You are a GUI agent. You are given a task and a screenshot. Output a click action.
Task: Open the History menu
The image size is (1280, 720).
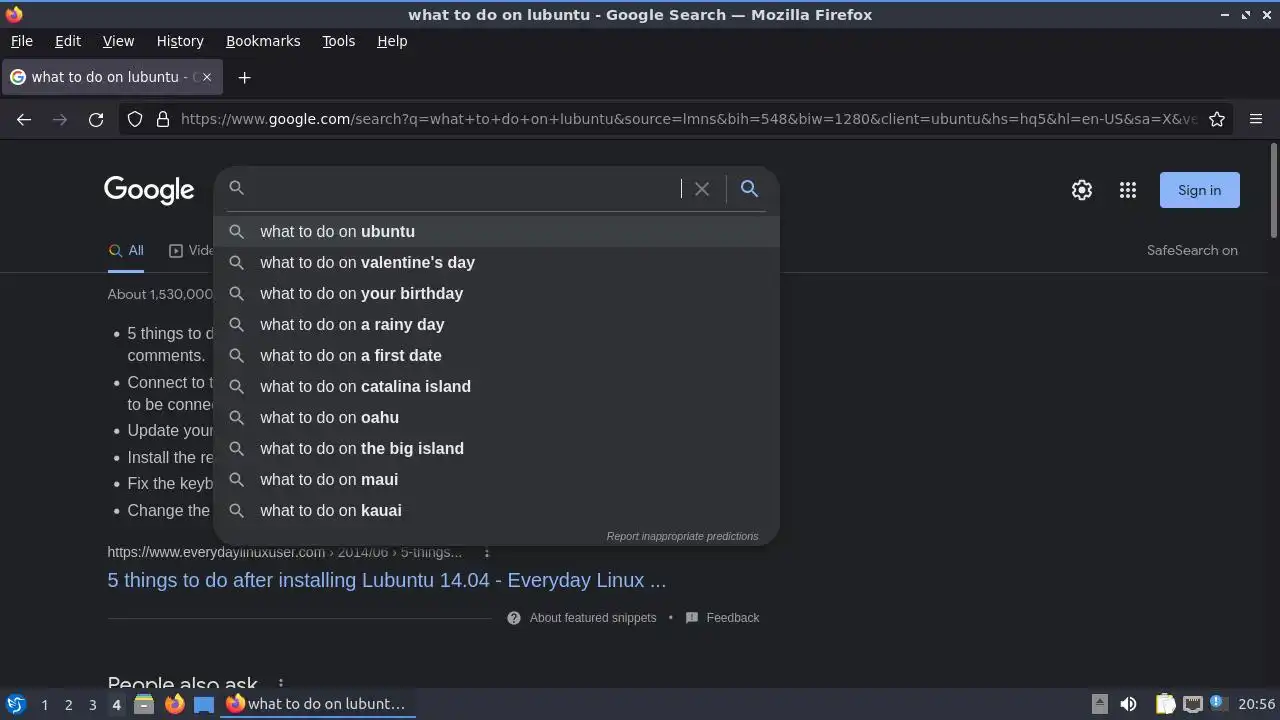[180, 41]
